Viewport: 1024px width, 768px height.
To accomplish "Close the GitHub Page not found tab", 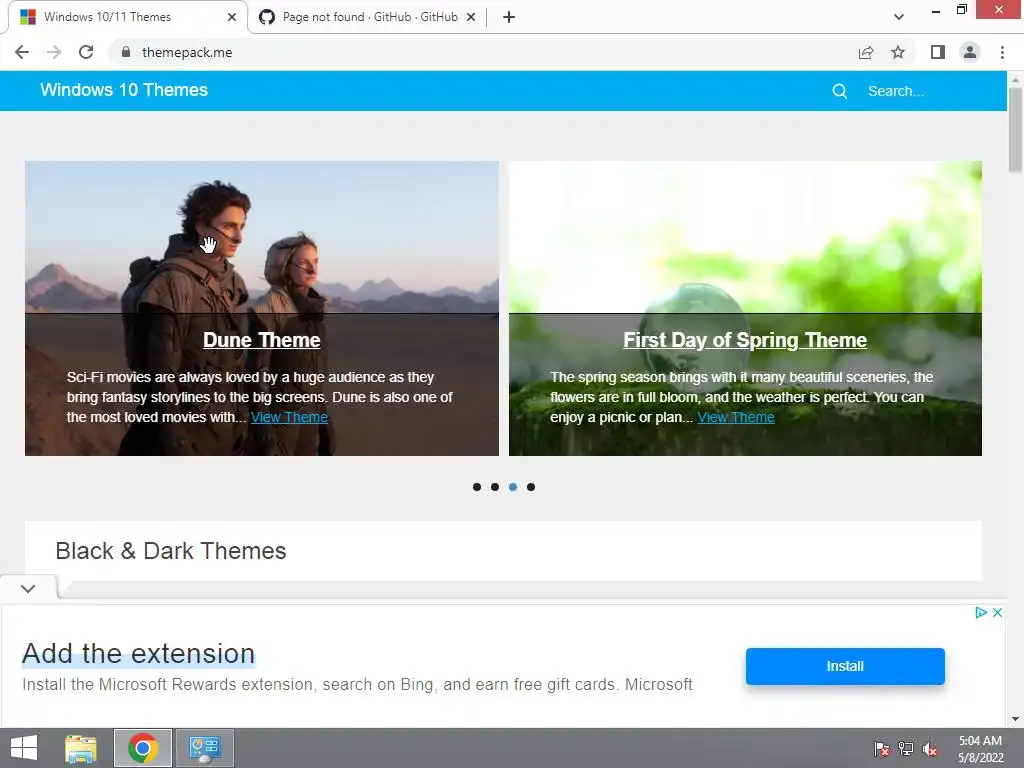I will [x=471, y=17].
